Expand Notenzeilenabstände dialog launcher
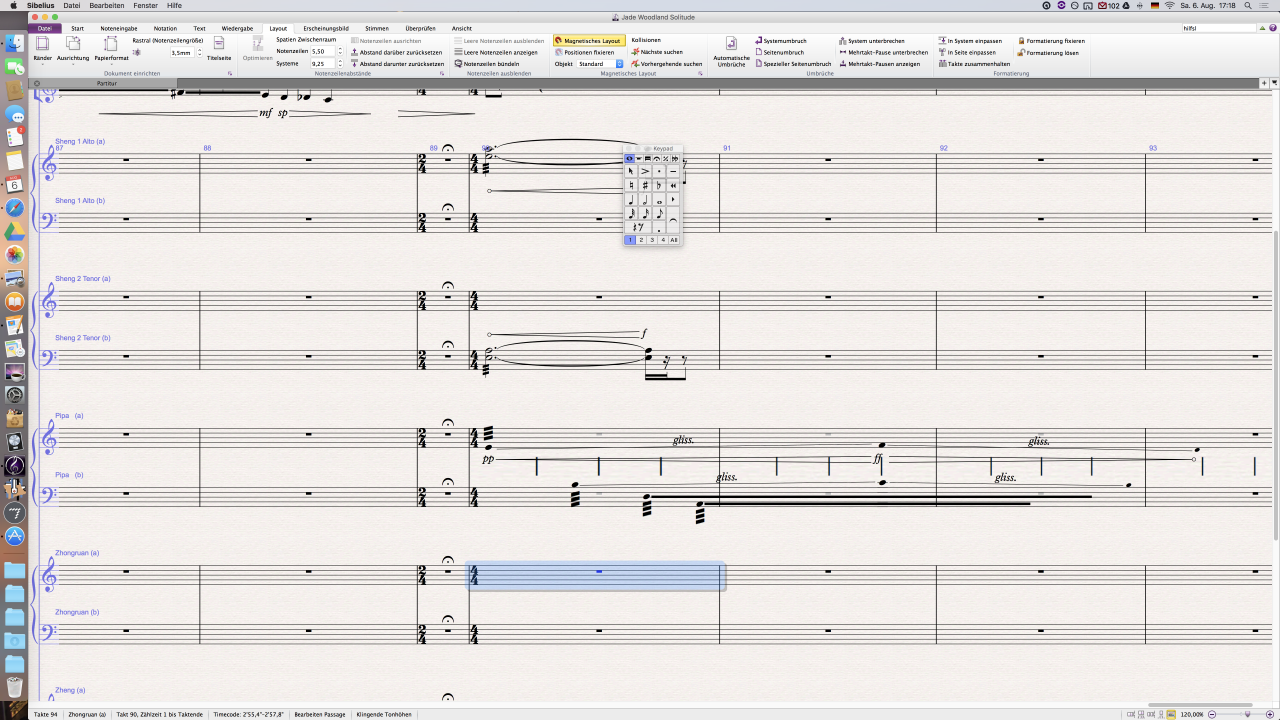This screenshot has height=720, width=1280. [441, 73]
